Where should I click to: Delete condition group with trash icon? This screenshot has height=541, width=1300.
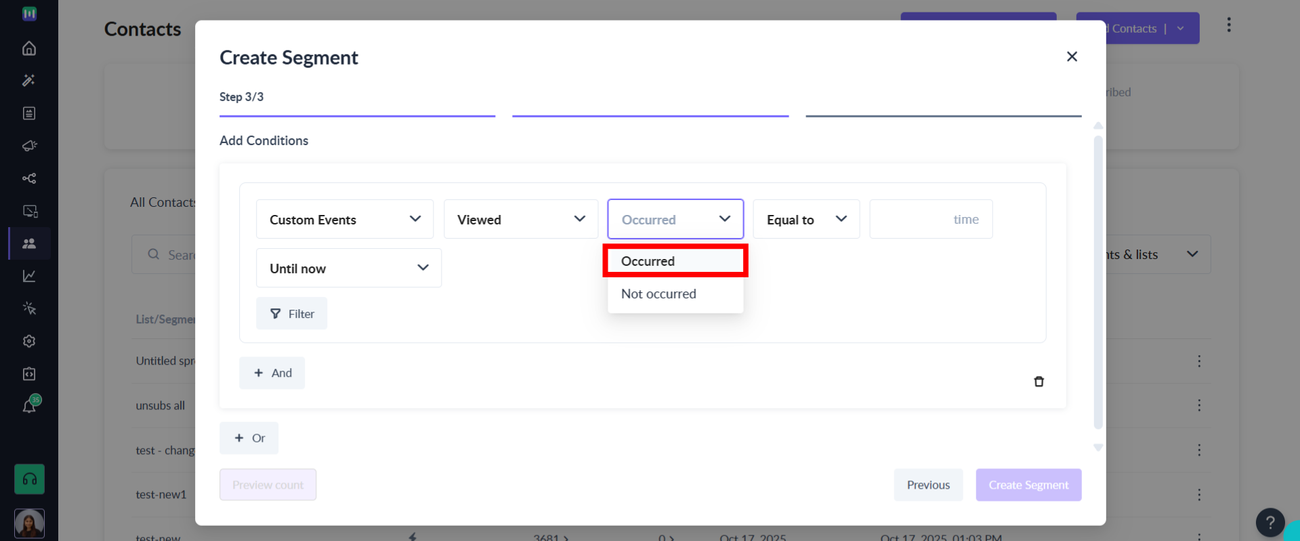tap(1039, 381)
